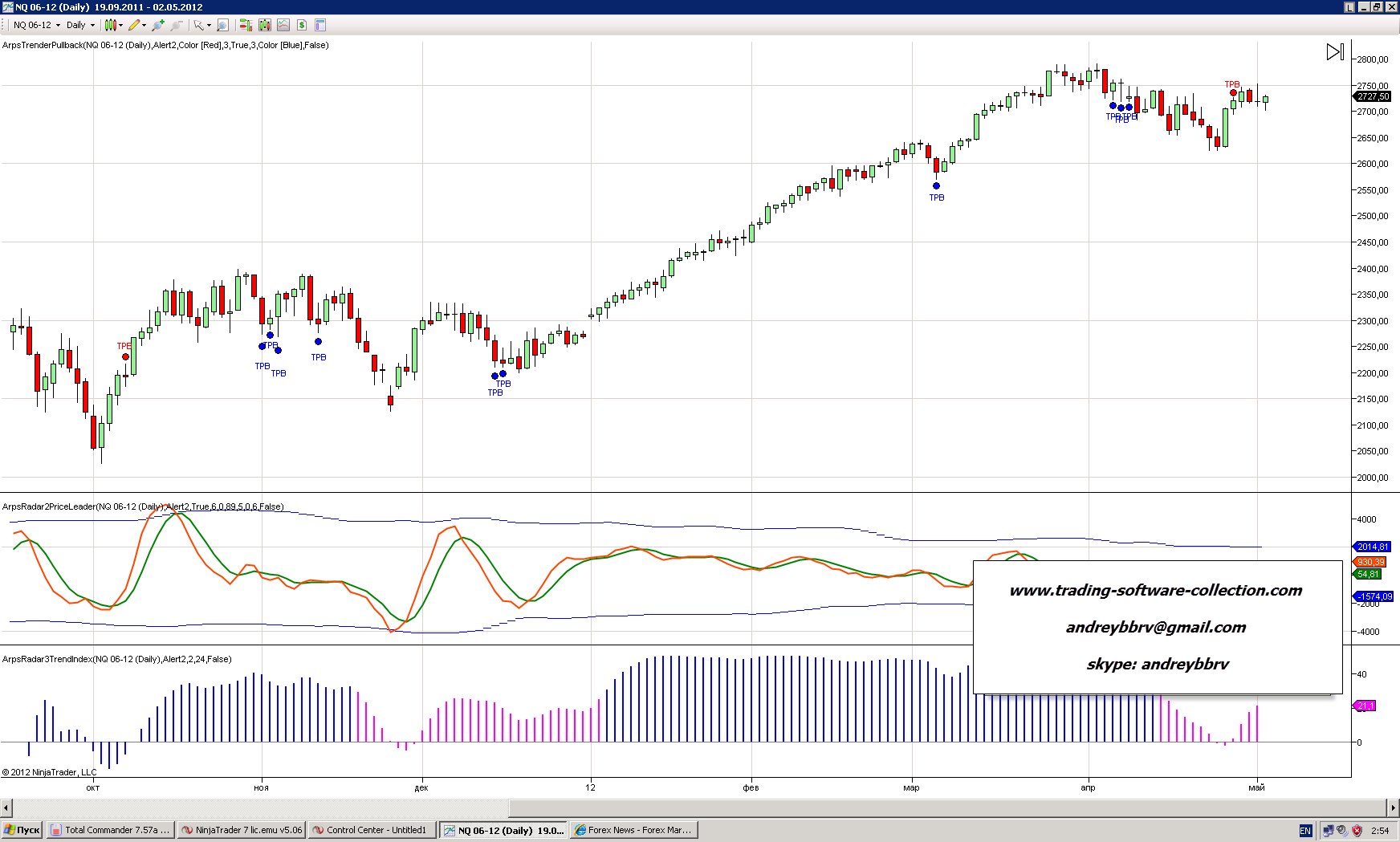Switch to Control Center taskbar window

tap(372, 830)
